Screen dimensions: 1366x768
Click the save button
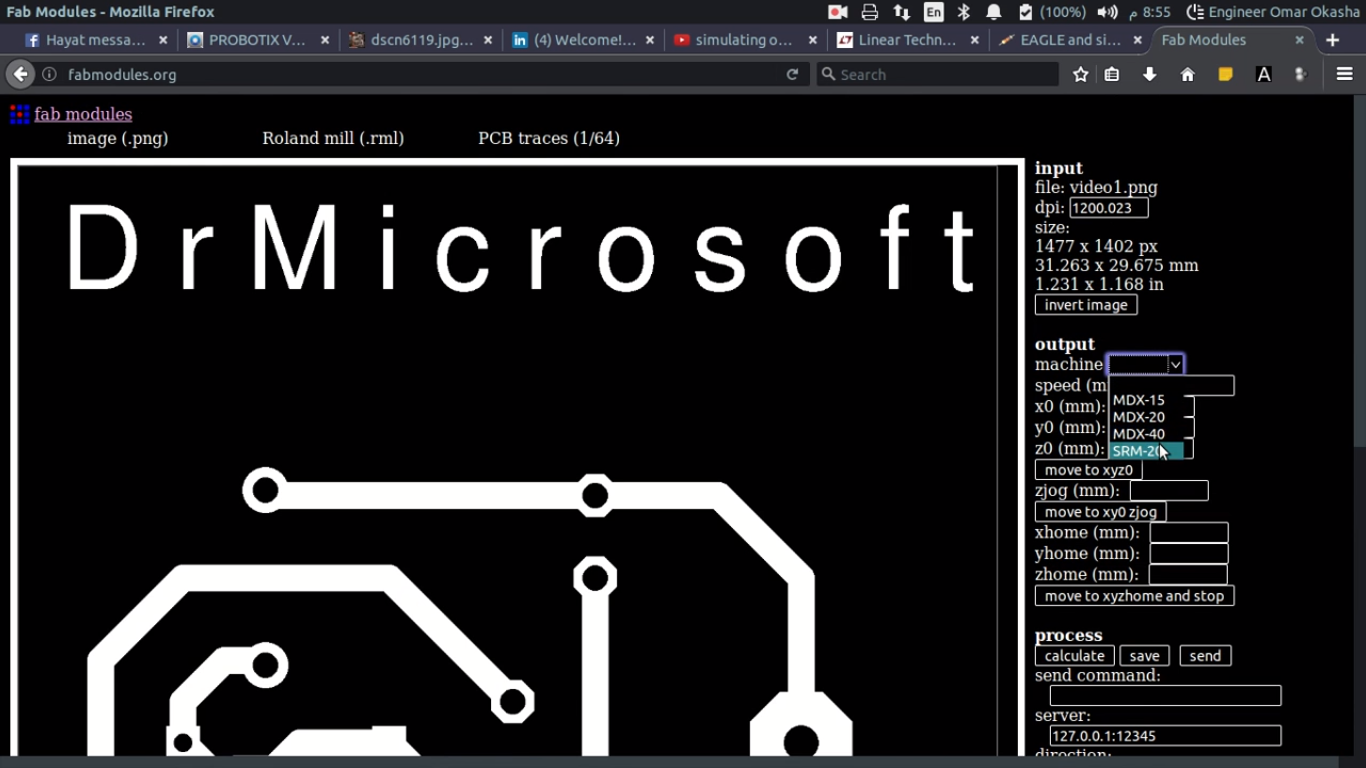pyautogui.click(x=1144, y=656)
